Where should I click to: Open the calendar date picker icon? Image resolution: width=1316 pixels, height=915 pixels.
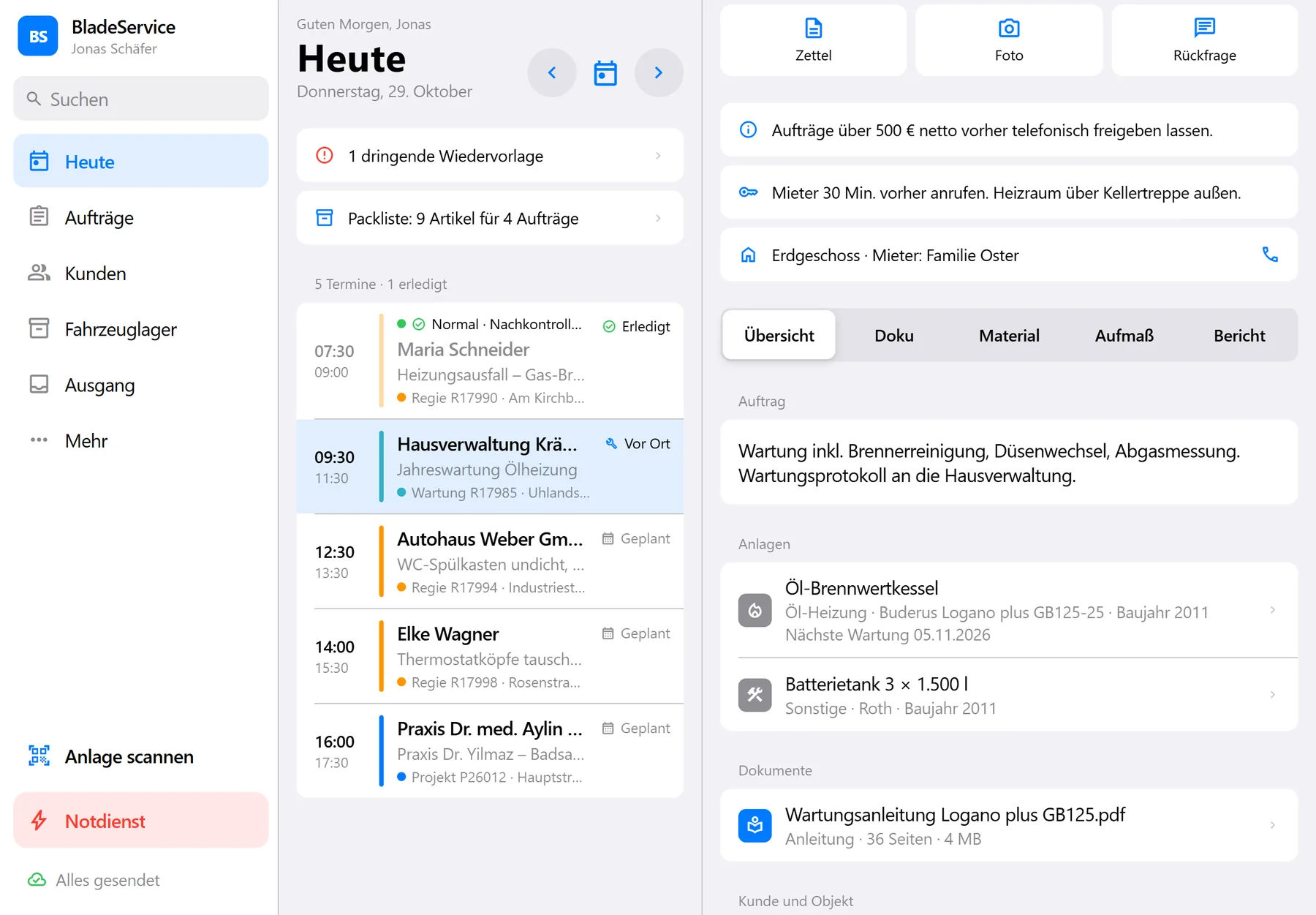605,73
